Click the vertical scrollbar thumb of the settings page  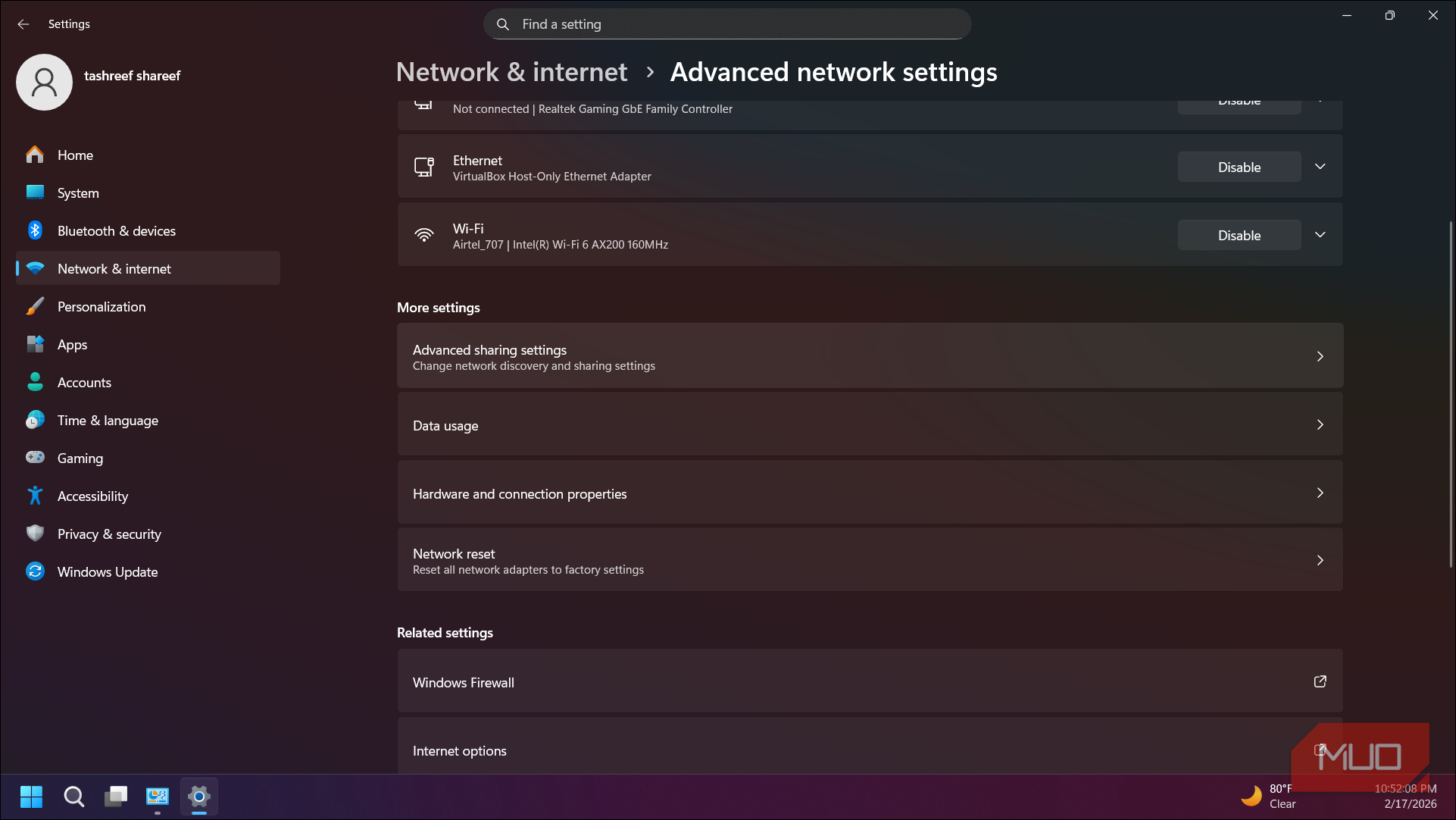tap(1451, 394)
